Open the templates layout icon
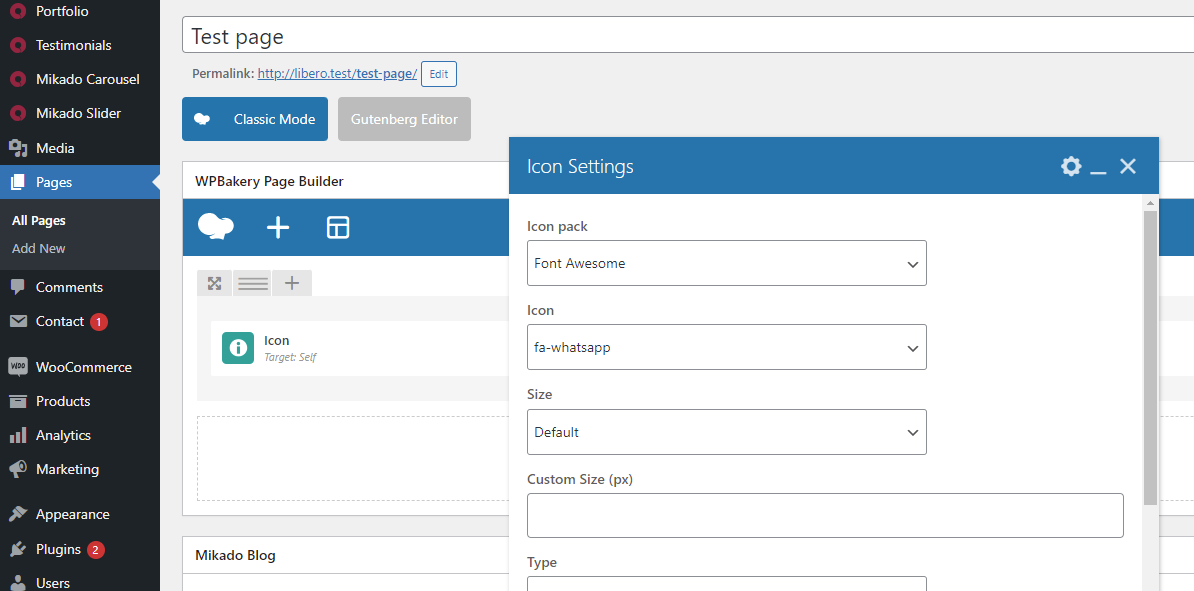 click(337, 227)
